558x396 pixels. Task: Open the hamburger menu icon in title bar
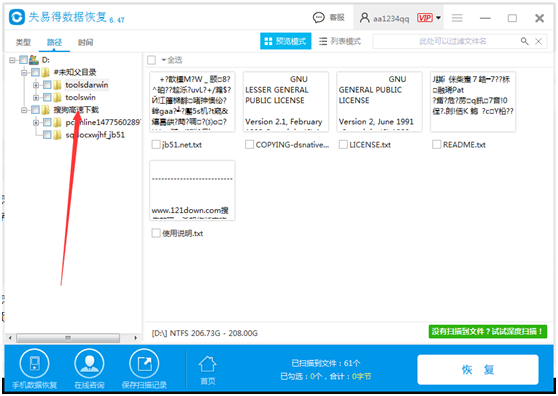pyautogui.click(x=457, y=18)
